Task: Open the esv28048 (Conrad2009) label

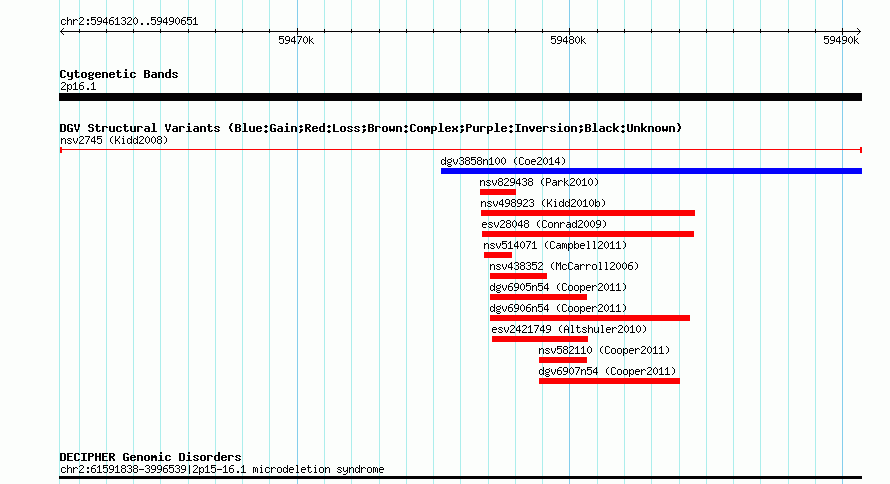Action: [544, 224]
